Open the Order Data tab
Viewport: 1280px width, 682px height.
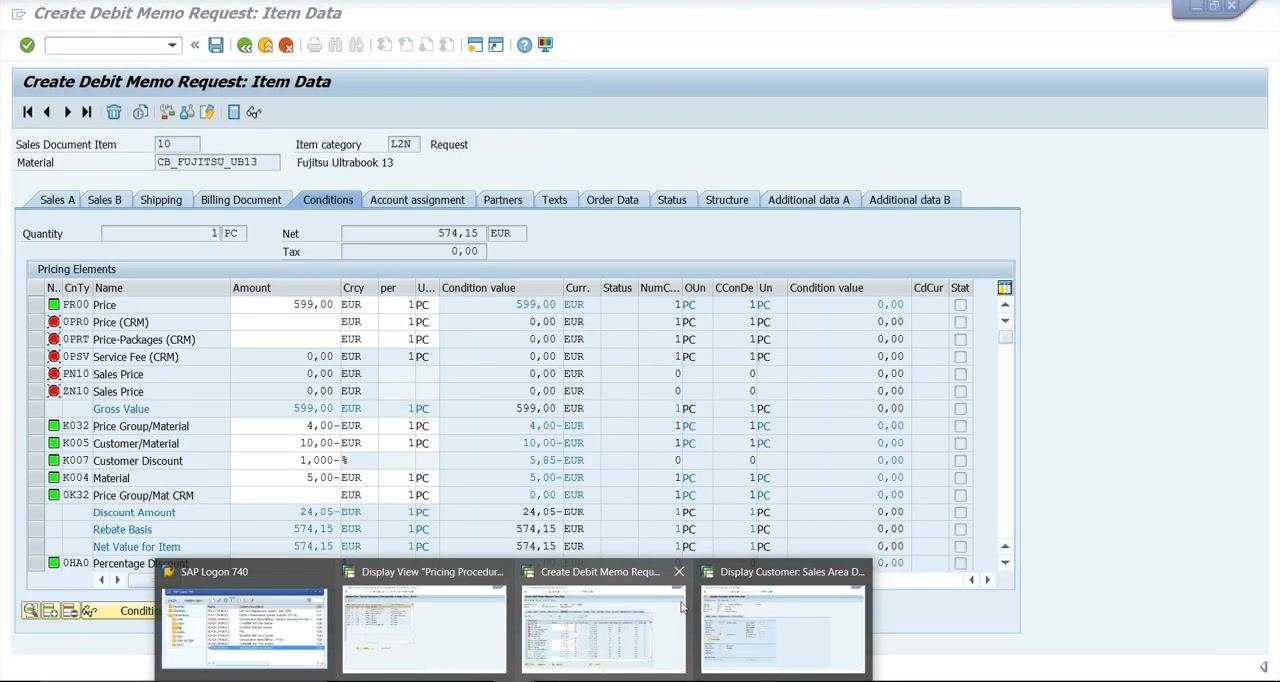[x=612, y=200]
